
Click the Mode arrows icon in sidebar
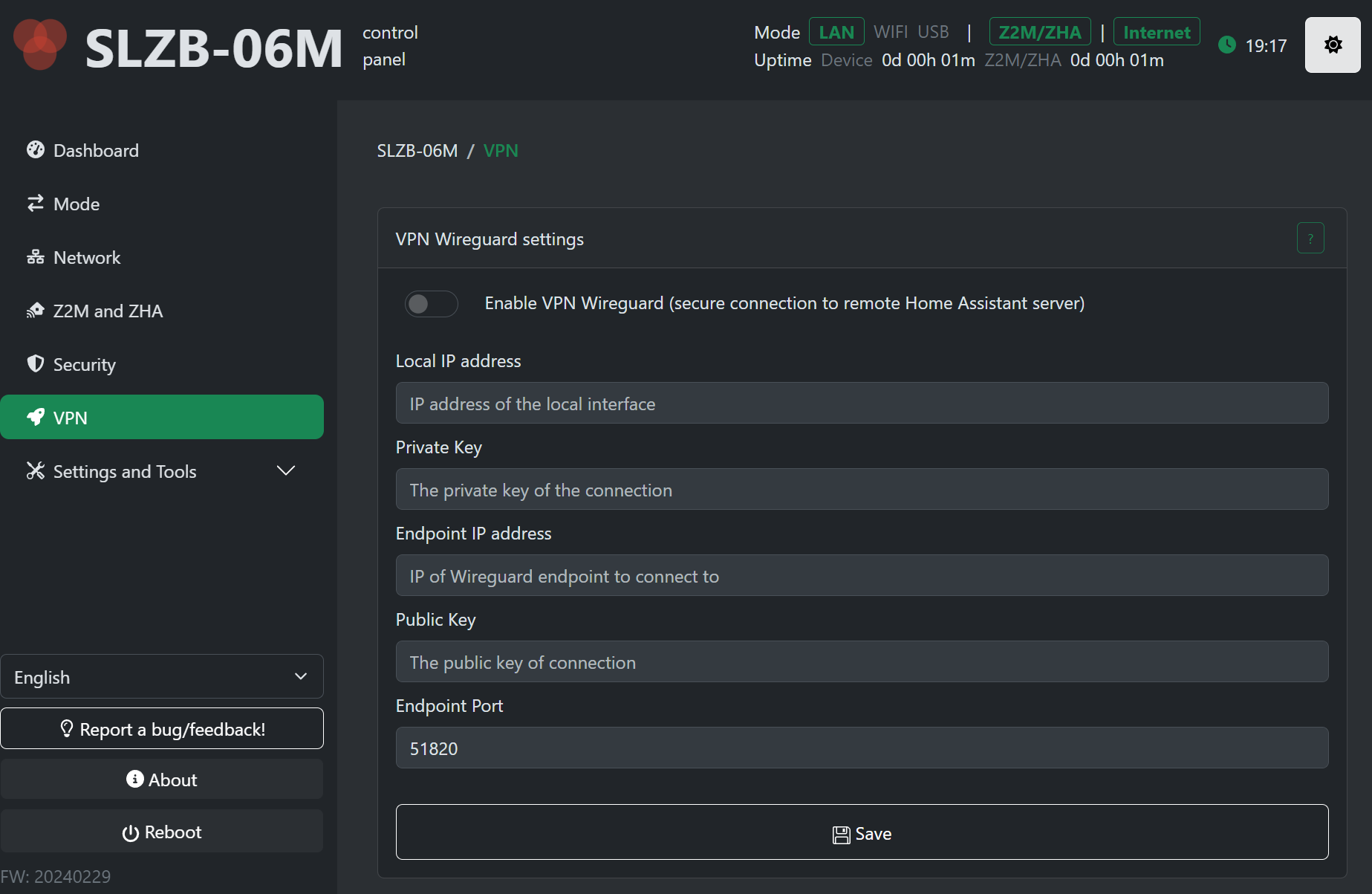[35, 204]
